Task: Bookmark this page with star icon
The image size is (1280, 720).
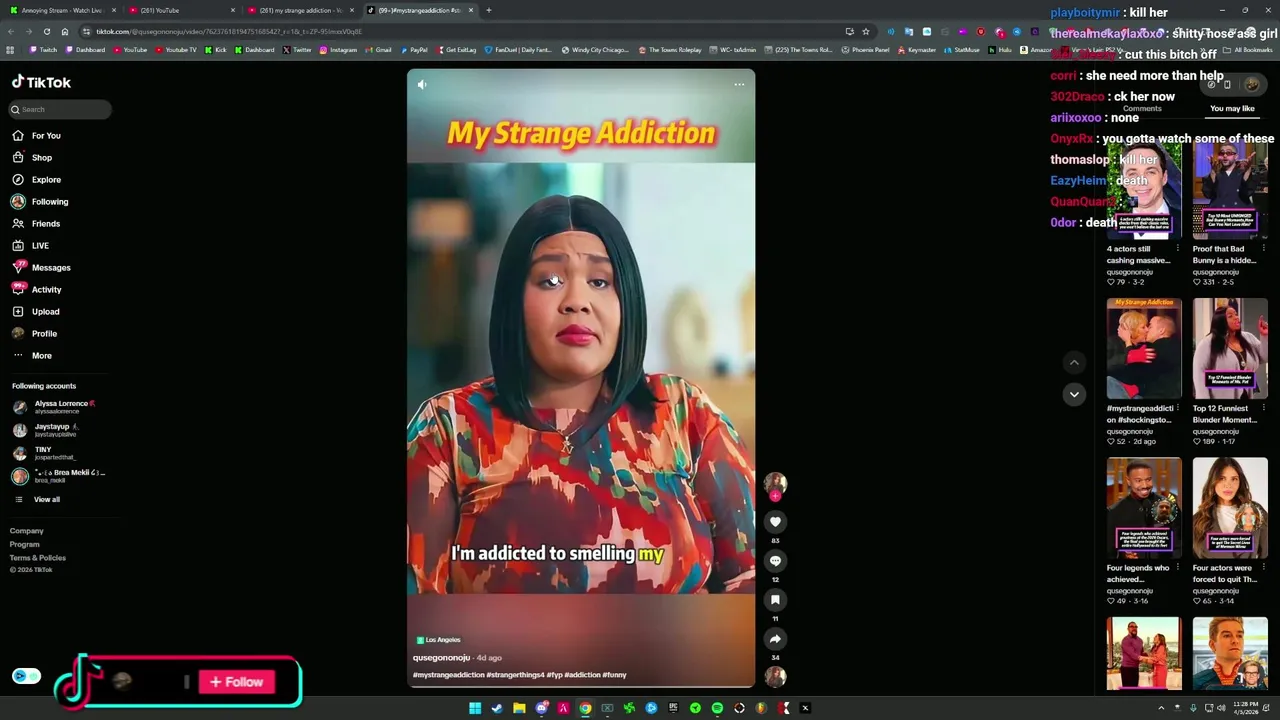Action: coord(866,31)
